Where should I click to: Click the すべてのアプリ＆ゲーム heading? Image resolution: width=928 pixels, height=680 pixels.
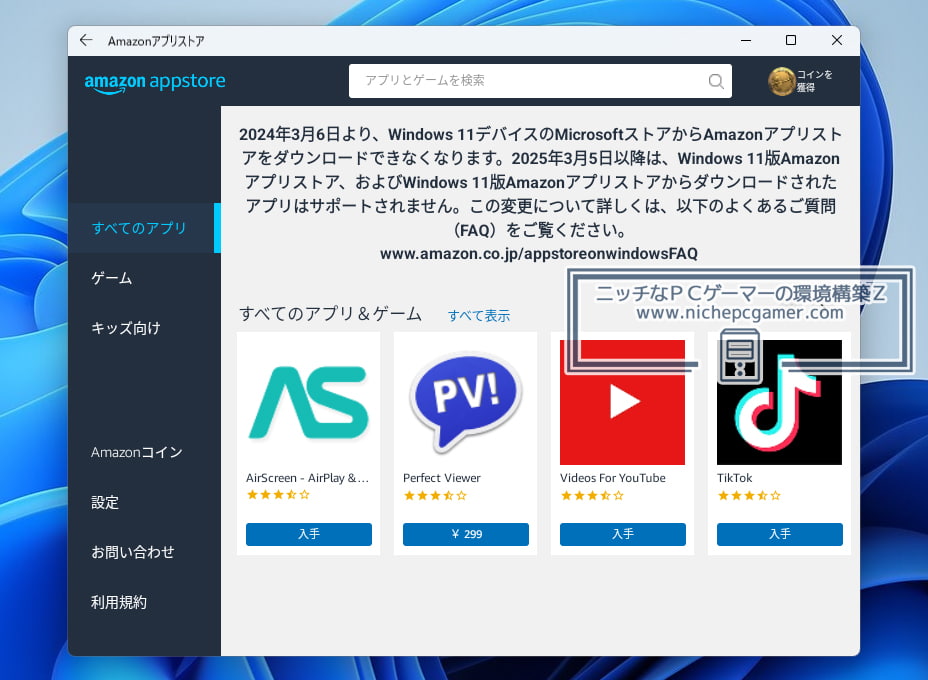(x=330, y=314)
